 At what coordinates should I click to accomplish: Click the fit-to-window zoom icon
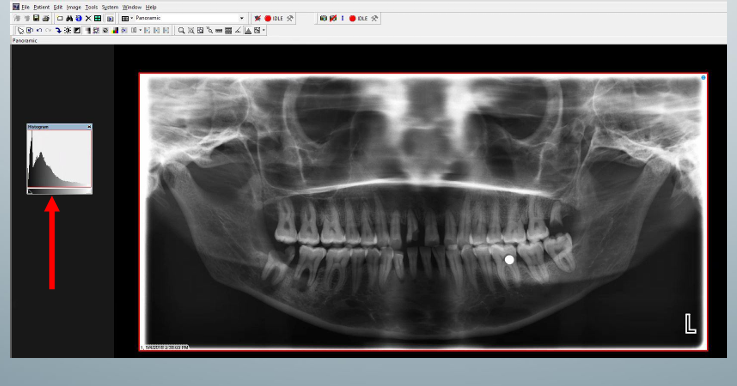[x=200, y=31]
